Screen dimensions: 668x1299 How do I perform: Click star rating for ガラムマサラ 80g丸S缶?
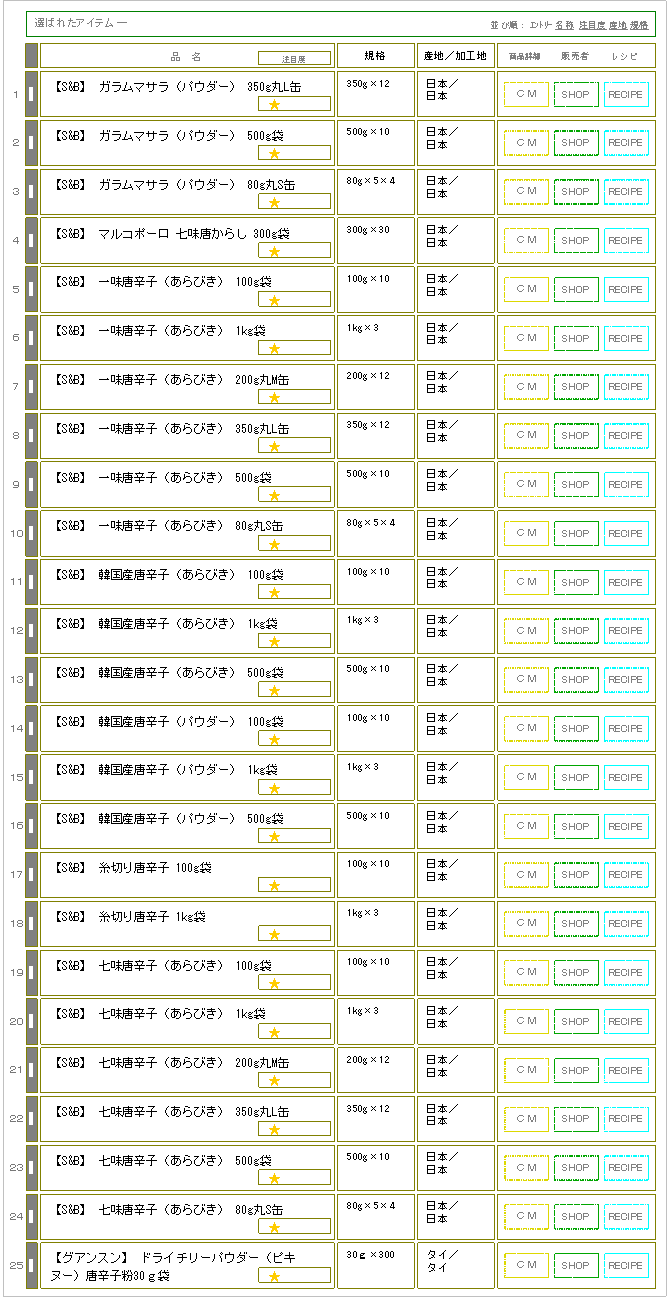click(x=274, y=202)
